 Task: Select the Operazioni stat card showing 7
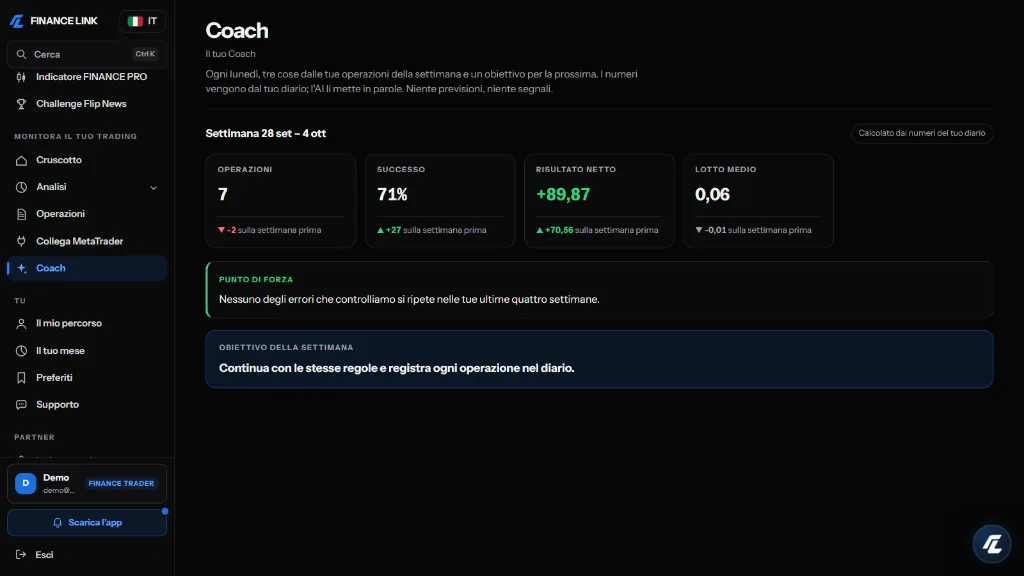pyautogui.click(x=281, y=200)
